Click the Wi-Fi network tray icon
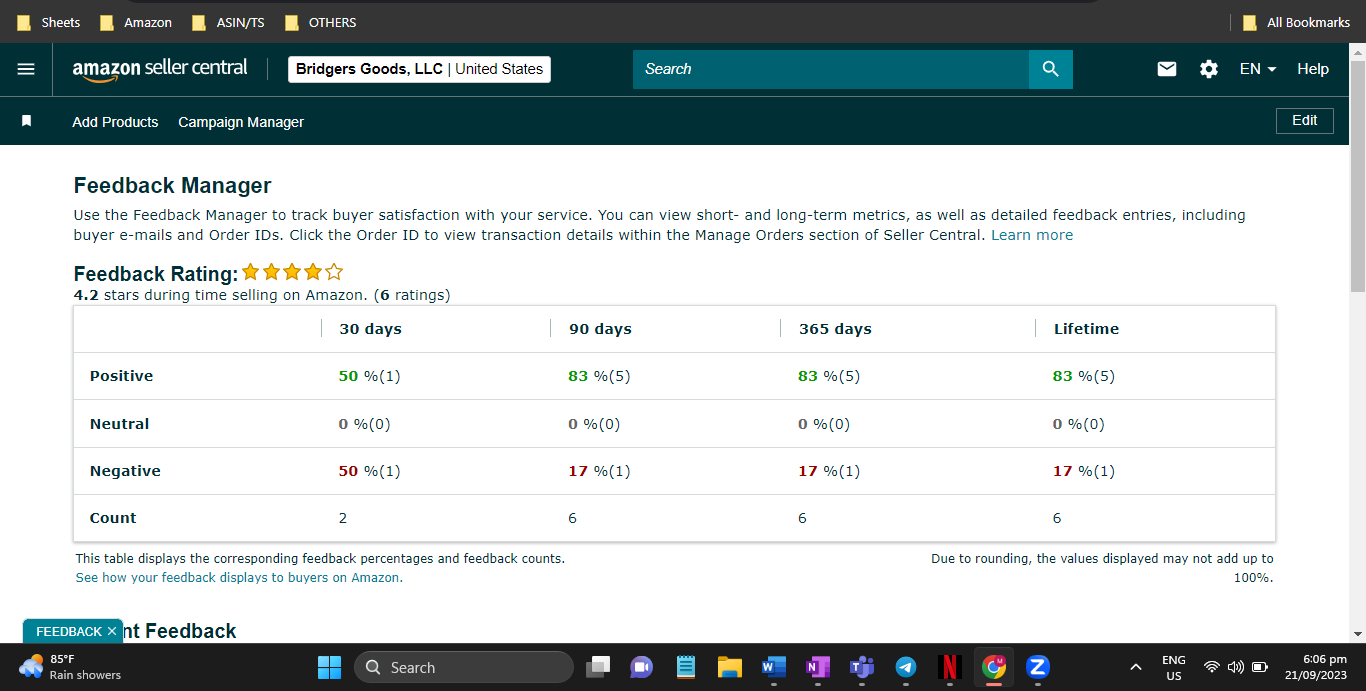 (x=1212, y=667)
